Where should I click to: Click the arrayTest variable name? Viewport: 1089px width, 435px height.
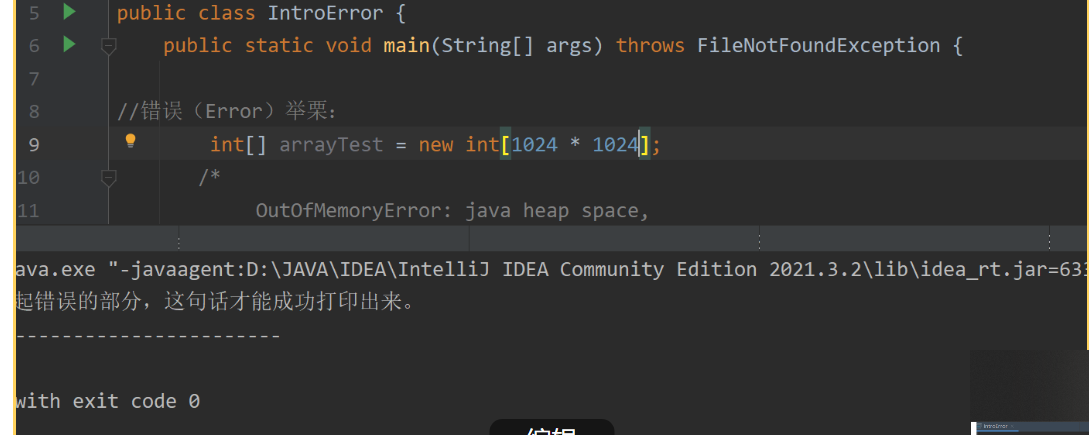(x=331, y=145)
